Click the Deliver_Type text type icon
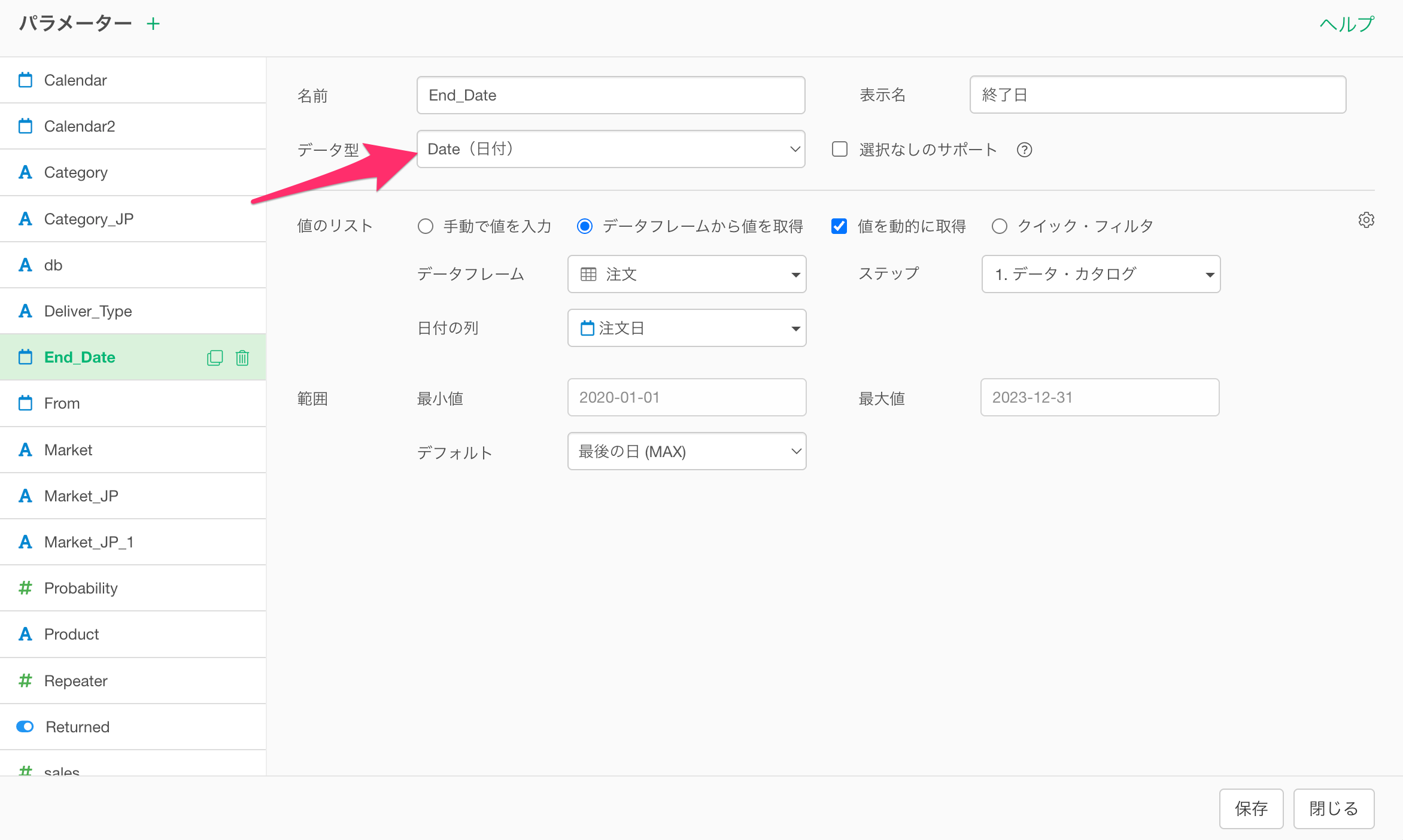This screenshot has width=1403, height=840. (x=25, y=311)
